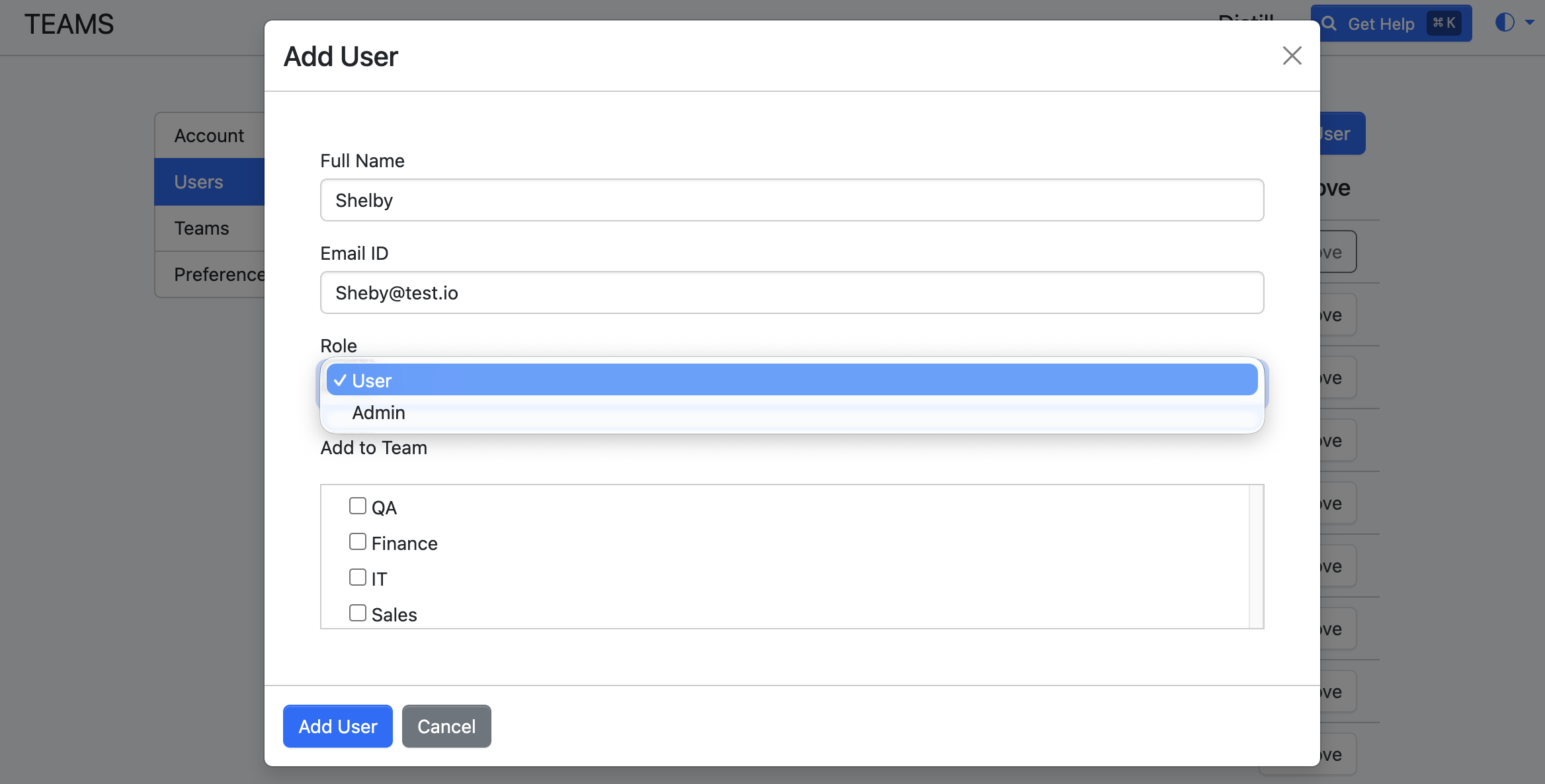
Task: Enable the Finance team checkbox
Action: [357, 541]
